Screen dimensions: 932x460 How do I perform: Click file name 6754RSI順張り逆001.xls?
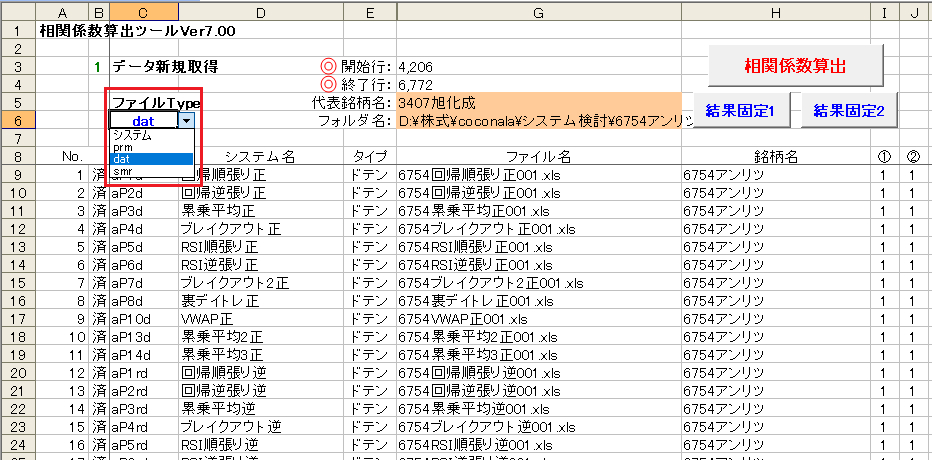pyautogui.click(x=539, y=445)
